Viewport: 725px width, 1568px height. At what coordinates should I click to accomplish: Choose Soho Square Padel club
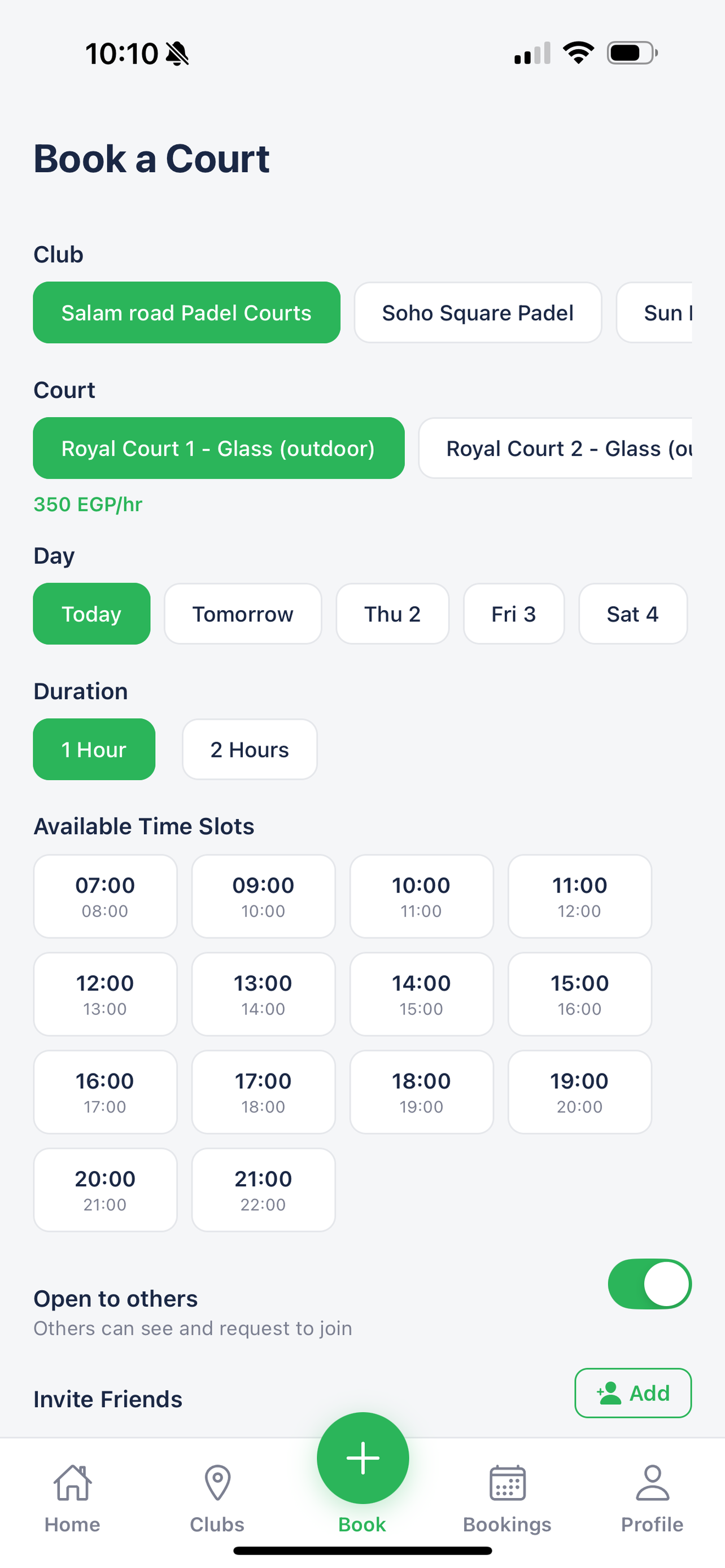(x=478, y=312)
